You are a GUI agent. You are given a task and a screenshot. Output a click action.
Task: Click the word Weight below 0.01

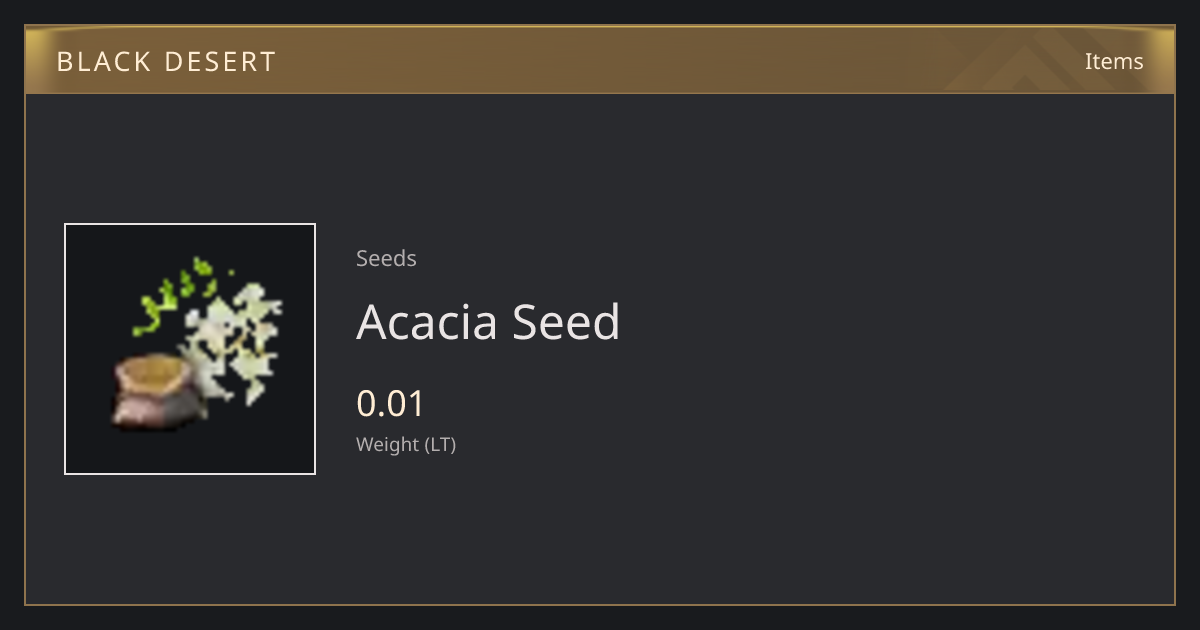point(388,444)
